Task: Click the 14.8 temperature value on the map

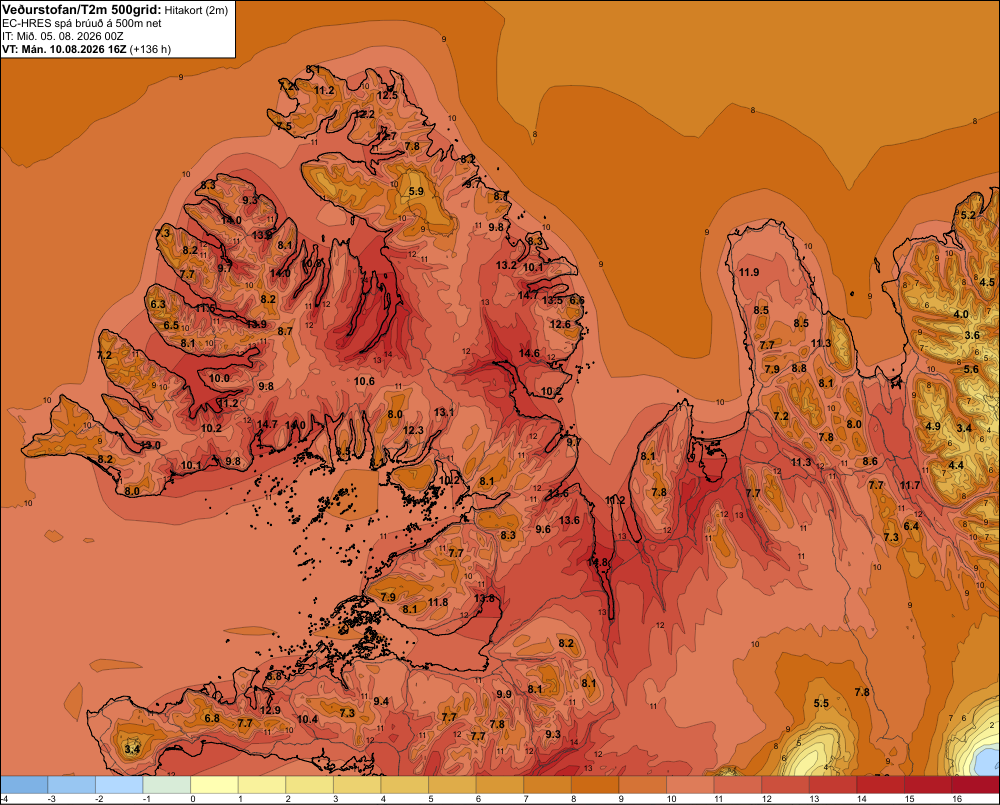Action: tap(598, 563)
